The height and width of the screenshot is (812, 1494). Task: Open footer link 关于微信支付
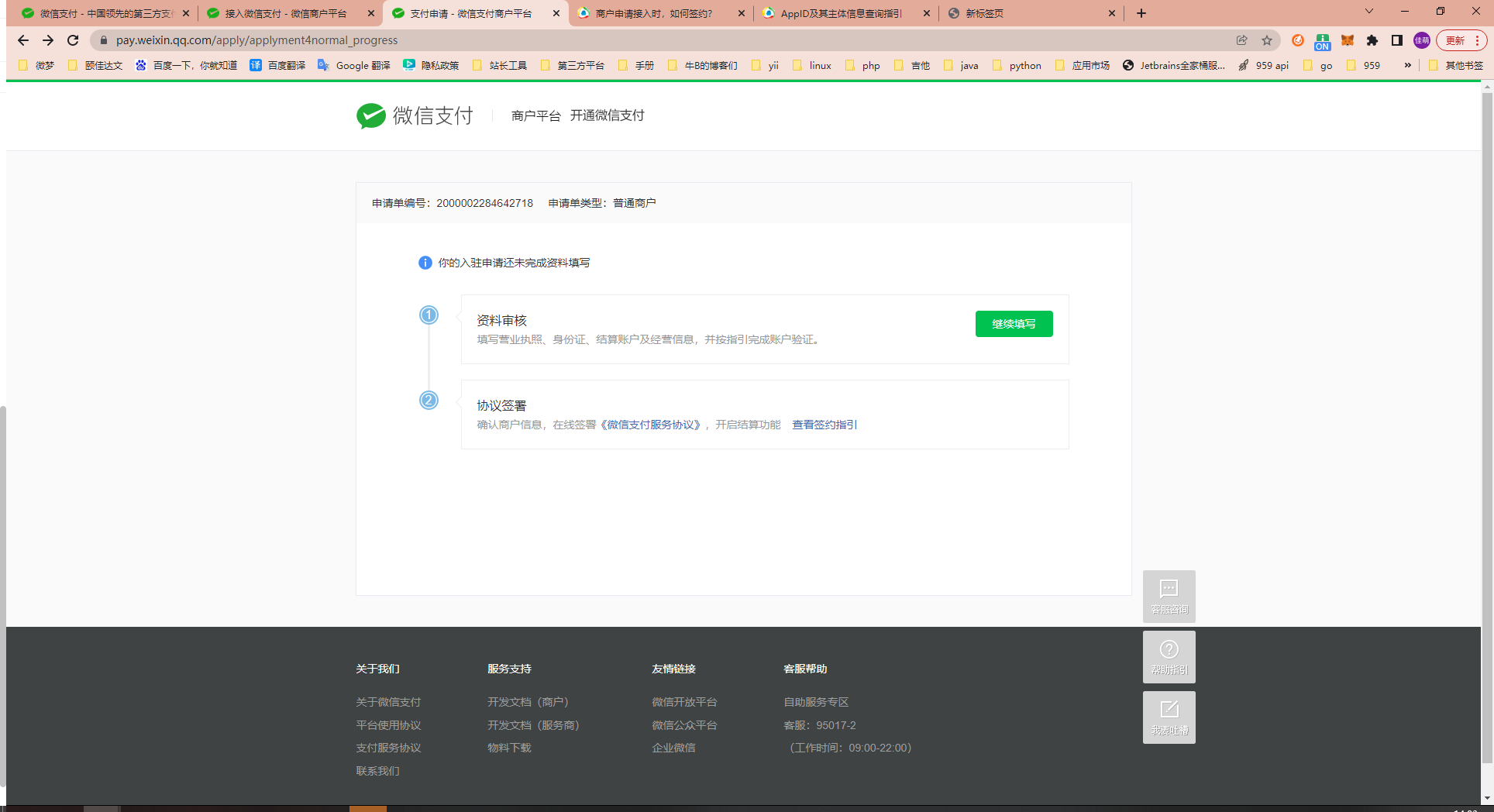(x=388, y=702)
